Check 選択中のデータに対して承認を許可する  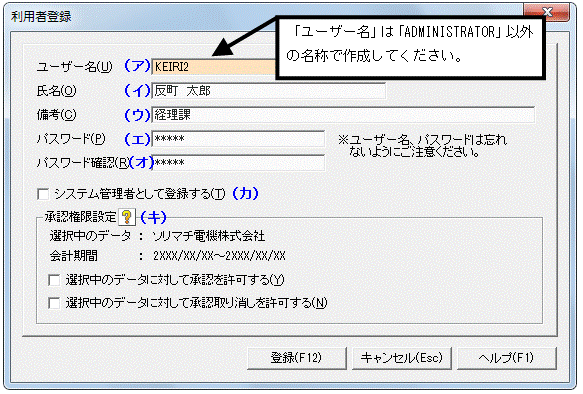(54, 280)
